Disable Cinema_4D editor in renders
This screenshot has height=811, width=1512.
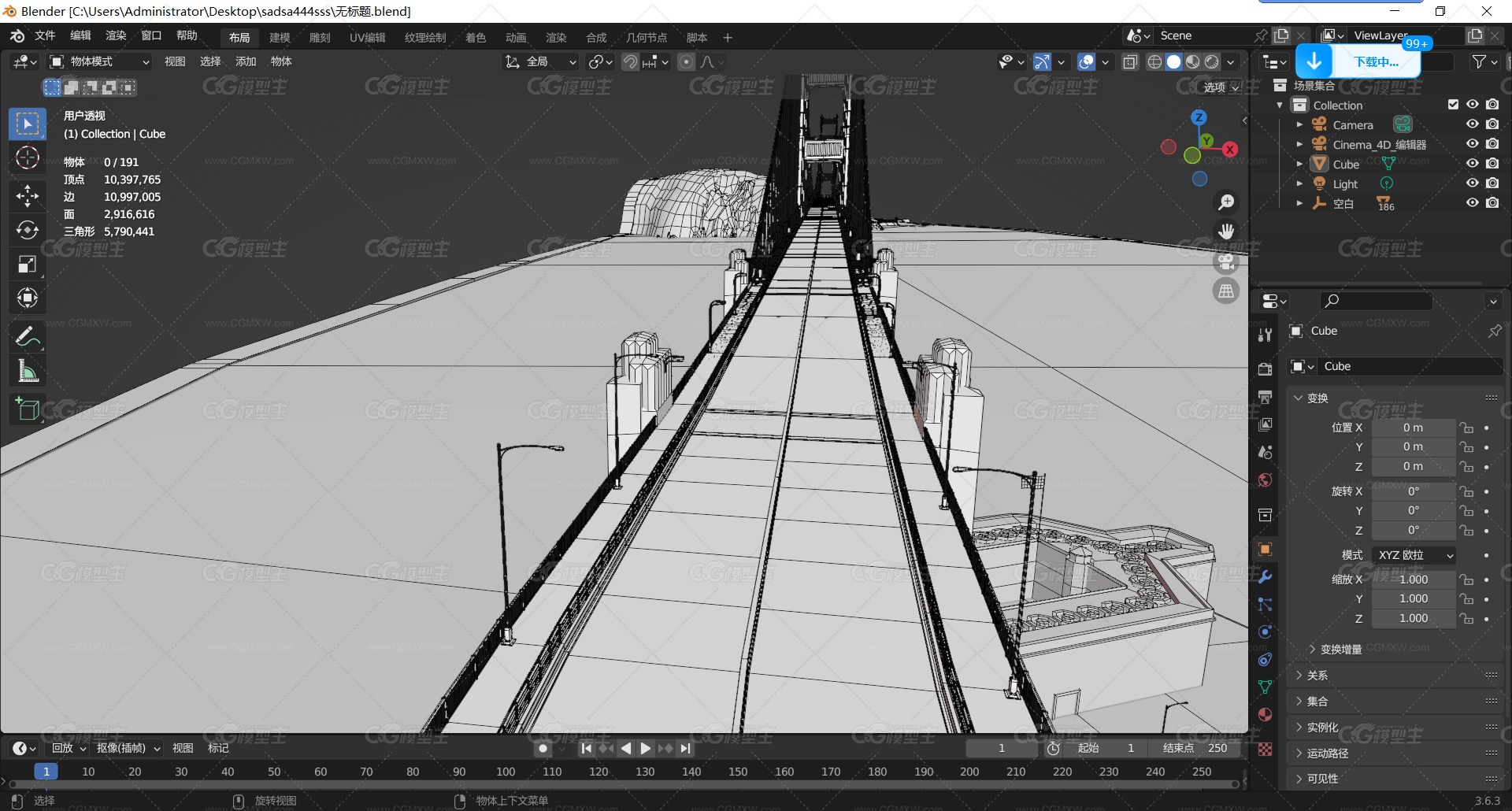click(x=1492, y=144)
